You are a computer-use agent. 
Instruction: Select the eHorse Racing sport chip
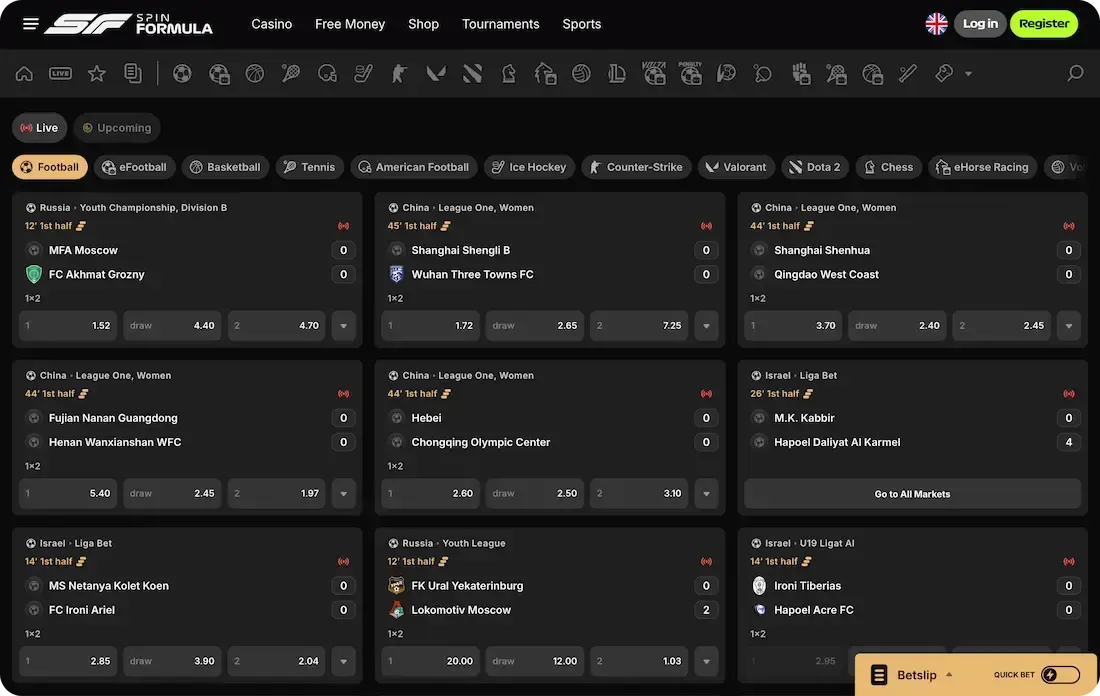(983, 167)
